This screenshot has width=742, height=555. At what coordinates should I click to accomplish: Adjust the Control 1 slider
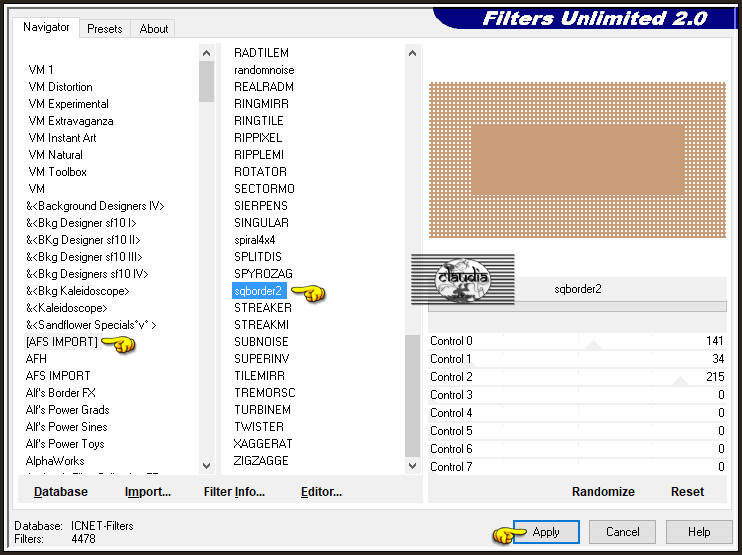click(577, 359)
